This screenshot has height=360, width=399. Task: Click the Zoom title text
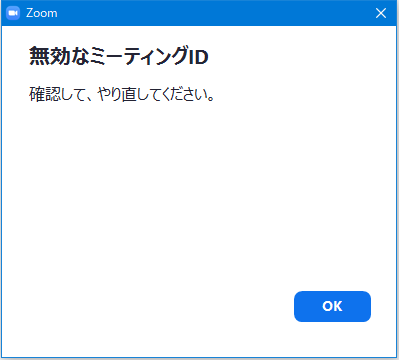click(x=42, y=13)
